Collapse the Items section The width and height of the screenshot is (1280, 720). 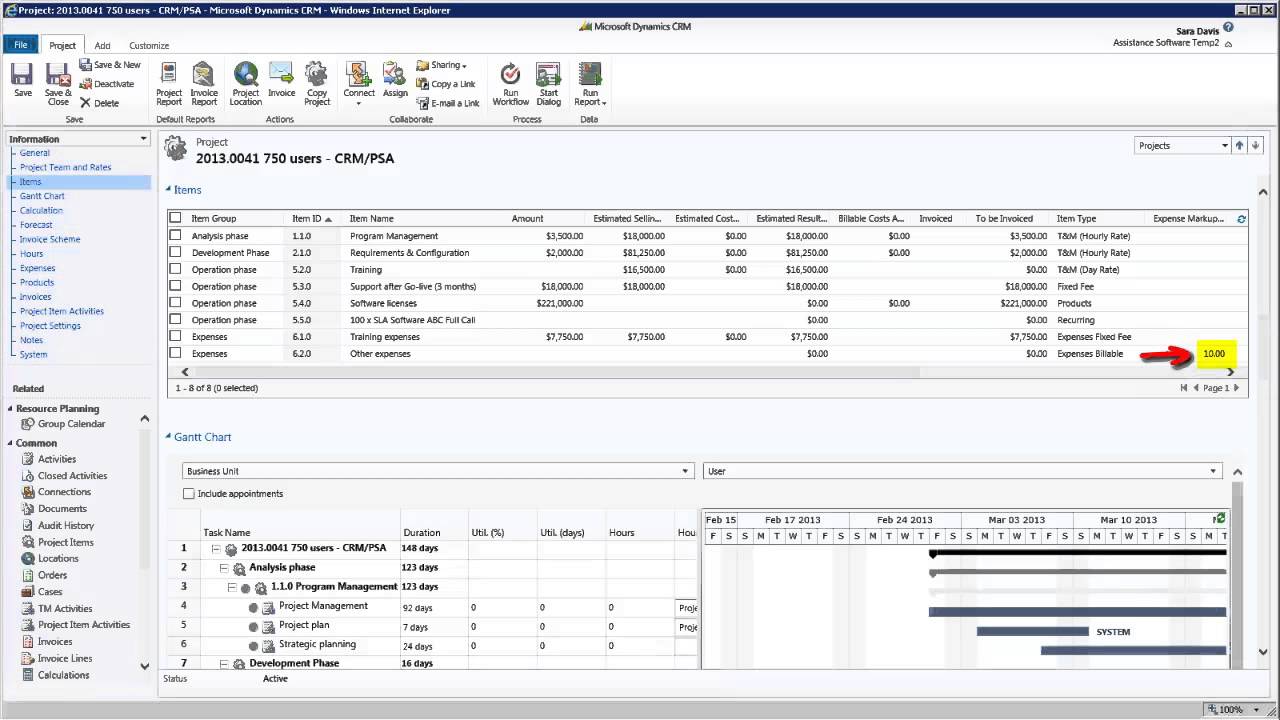click(169, 190)
